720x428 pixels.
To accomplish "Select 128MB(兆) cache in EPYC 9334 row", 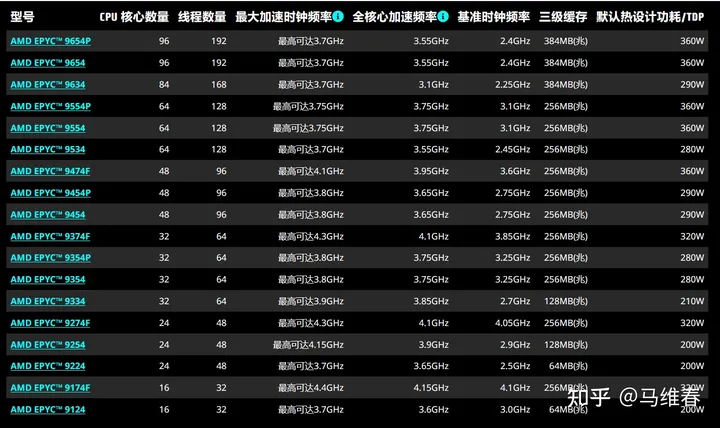I will click(566, 301).
